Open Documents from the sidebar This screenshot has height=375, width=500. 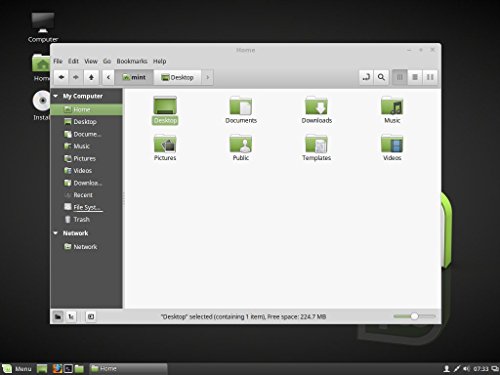point(87,134)
